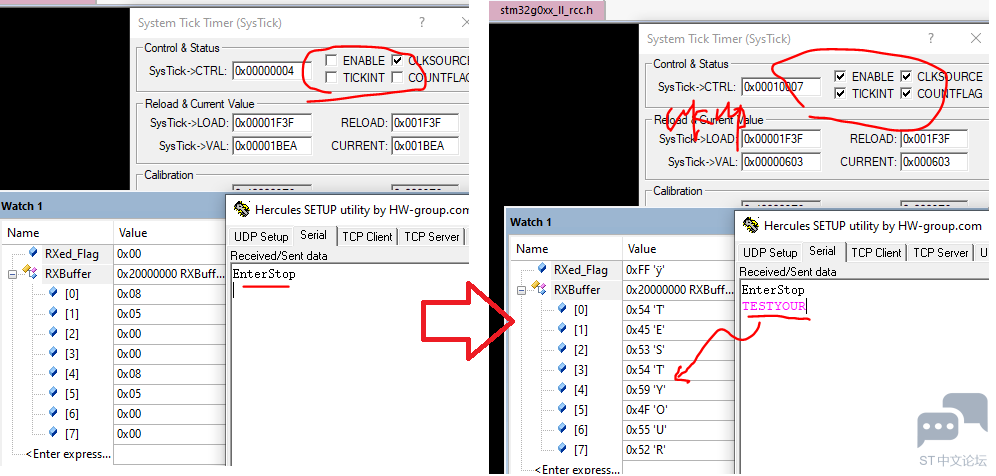996x476 pixels.
Task: Open TCP Server tab in right Hercules
Action: coord(940,252)
